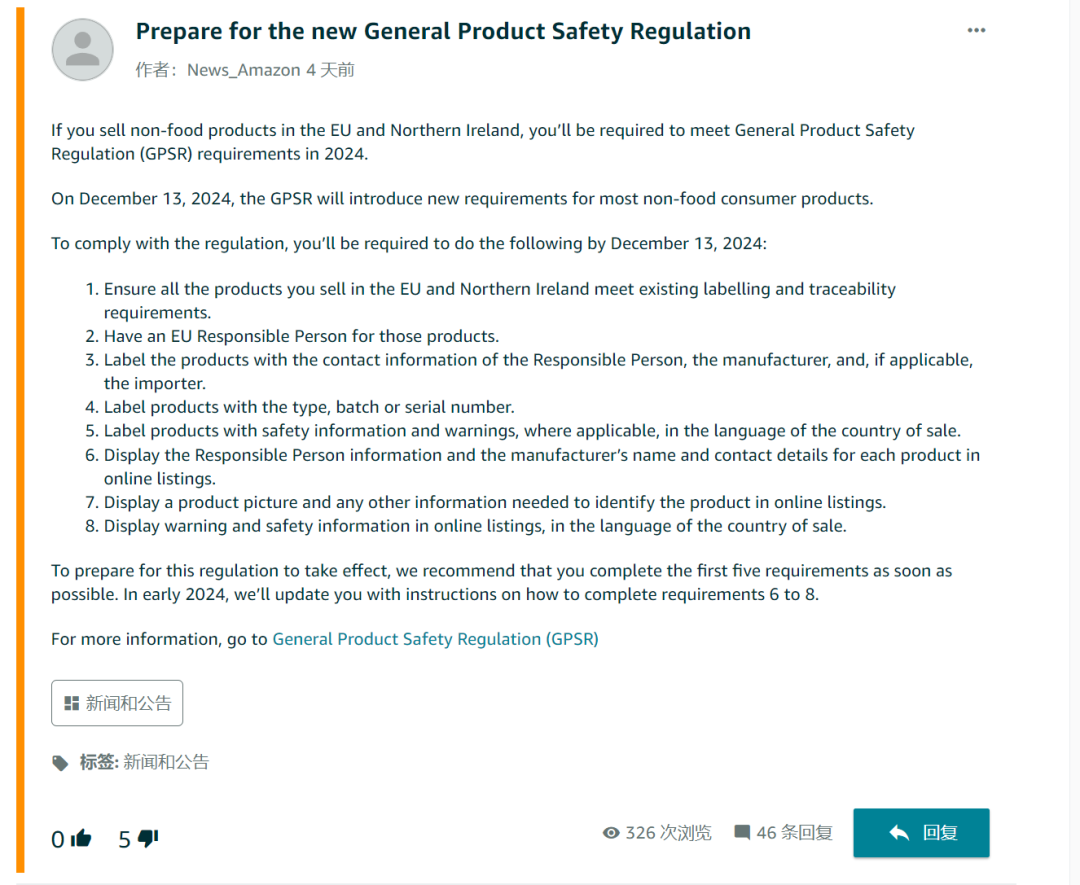1080x885 pixels.
Task: Click the eye icon beside the view count
Action: pyautogui.click(x=611, y=833)
